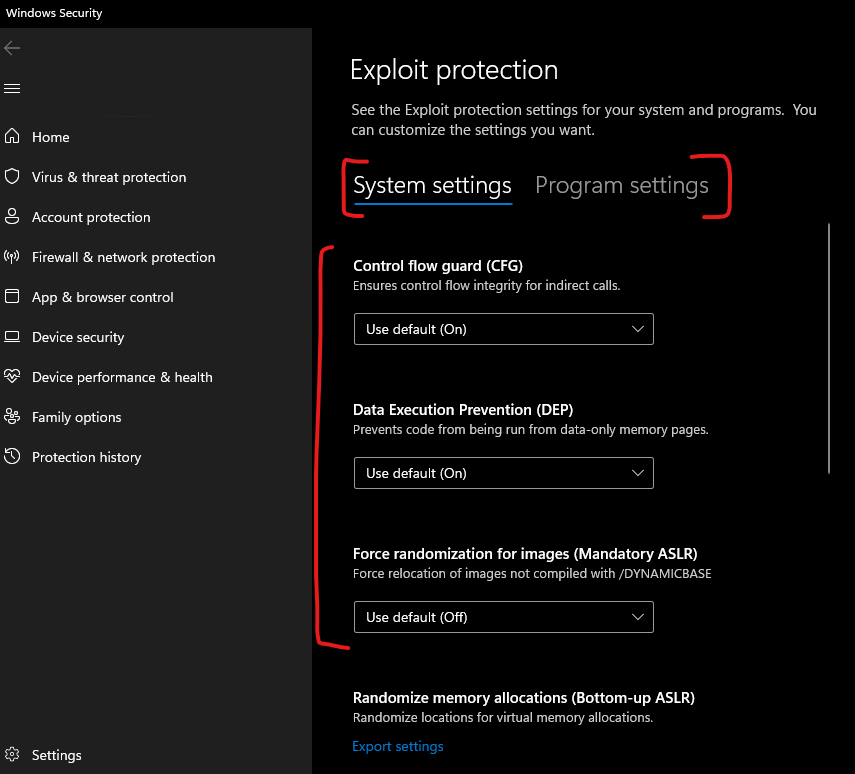
Task: Select the Device security laptop icon
Action: [12, 337]
